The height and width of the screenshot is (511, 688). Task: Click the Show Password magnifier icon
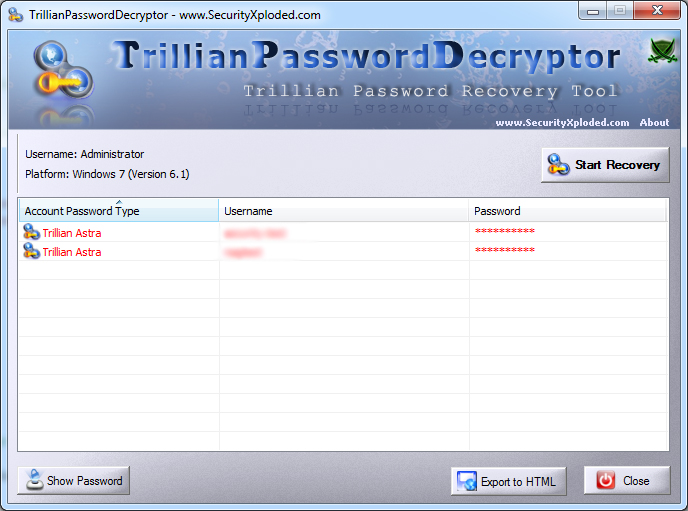tap(34, 479)
